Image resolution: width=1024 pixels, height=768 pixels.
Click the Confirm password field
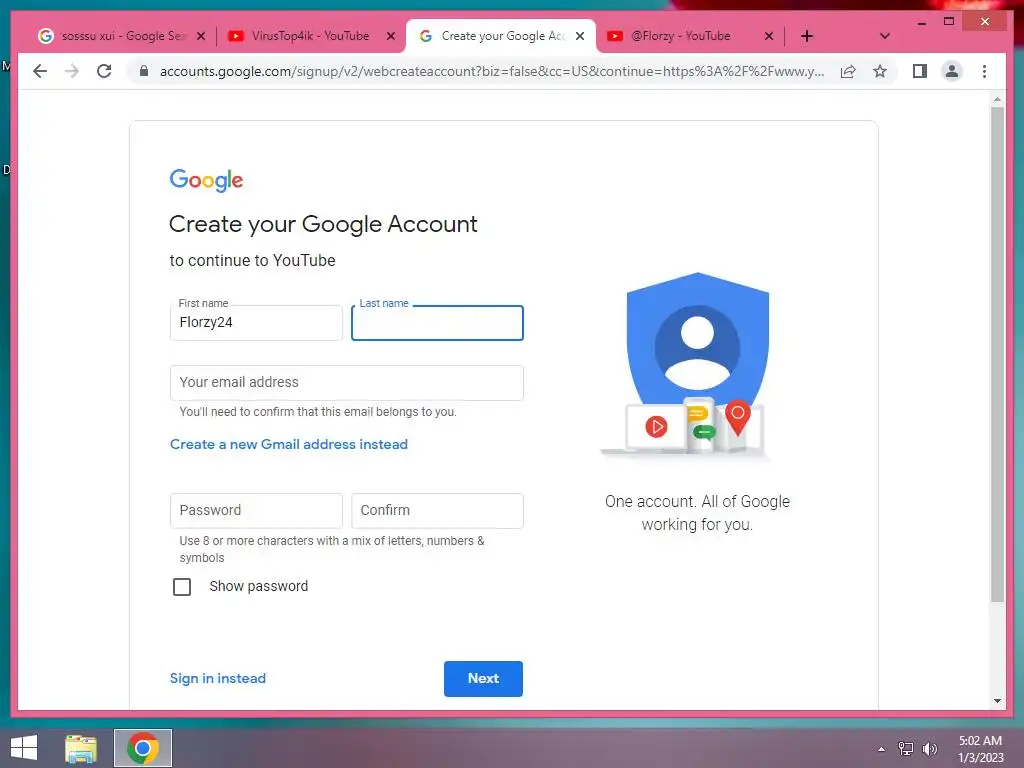(438, 511)
